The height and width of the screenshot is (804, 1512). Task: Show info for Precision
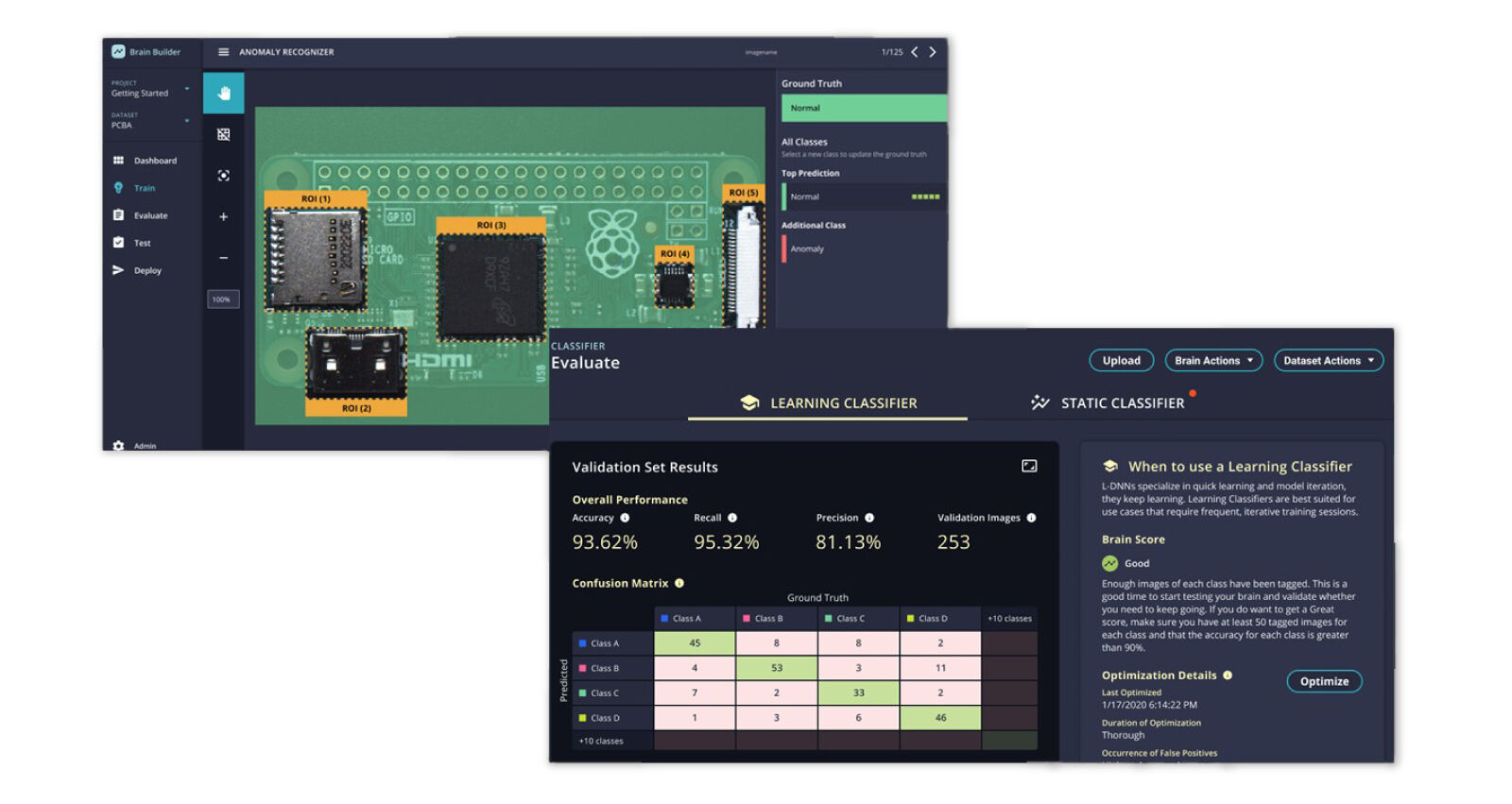click(x=869, y=518)
